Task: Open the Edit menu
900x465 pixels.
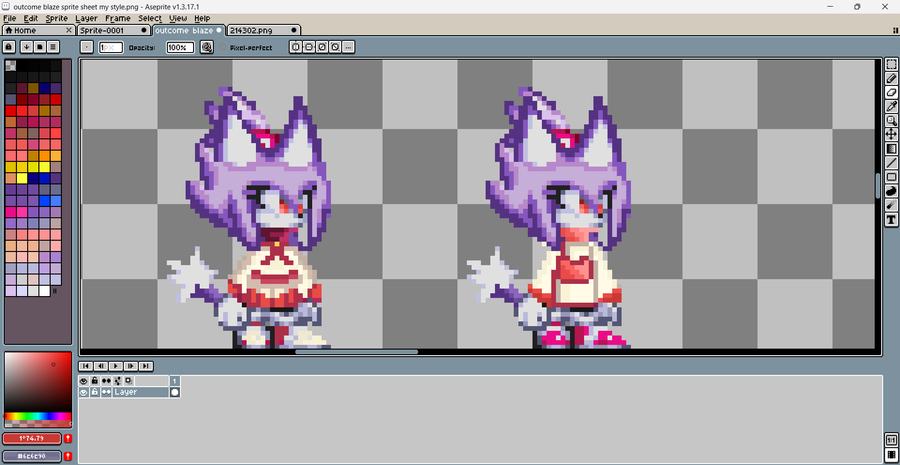Action: click(30, 18)
